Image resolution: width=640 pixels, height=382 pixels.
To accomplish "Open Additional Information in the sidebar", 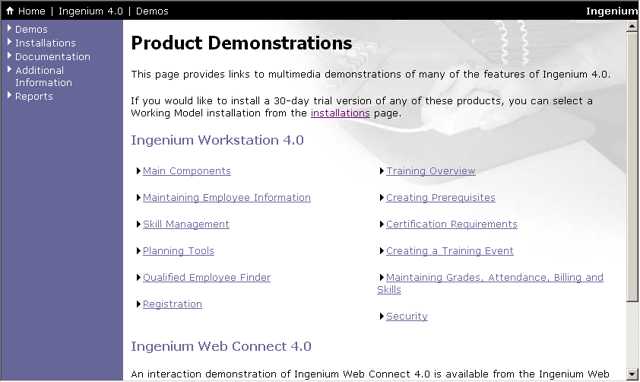I will click(x=44, y=76).
